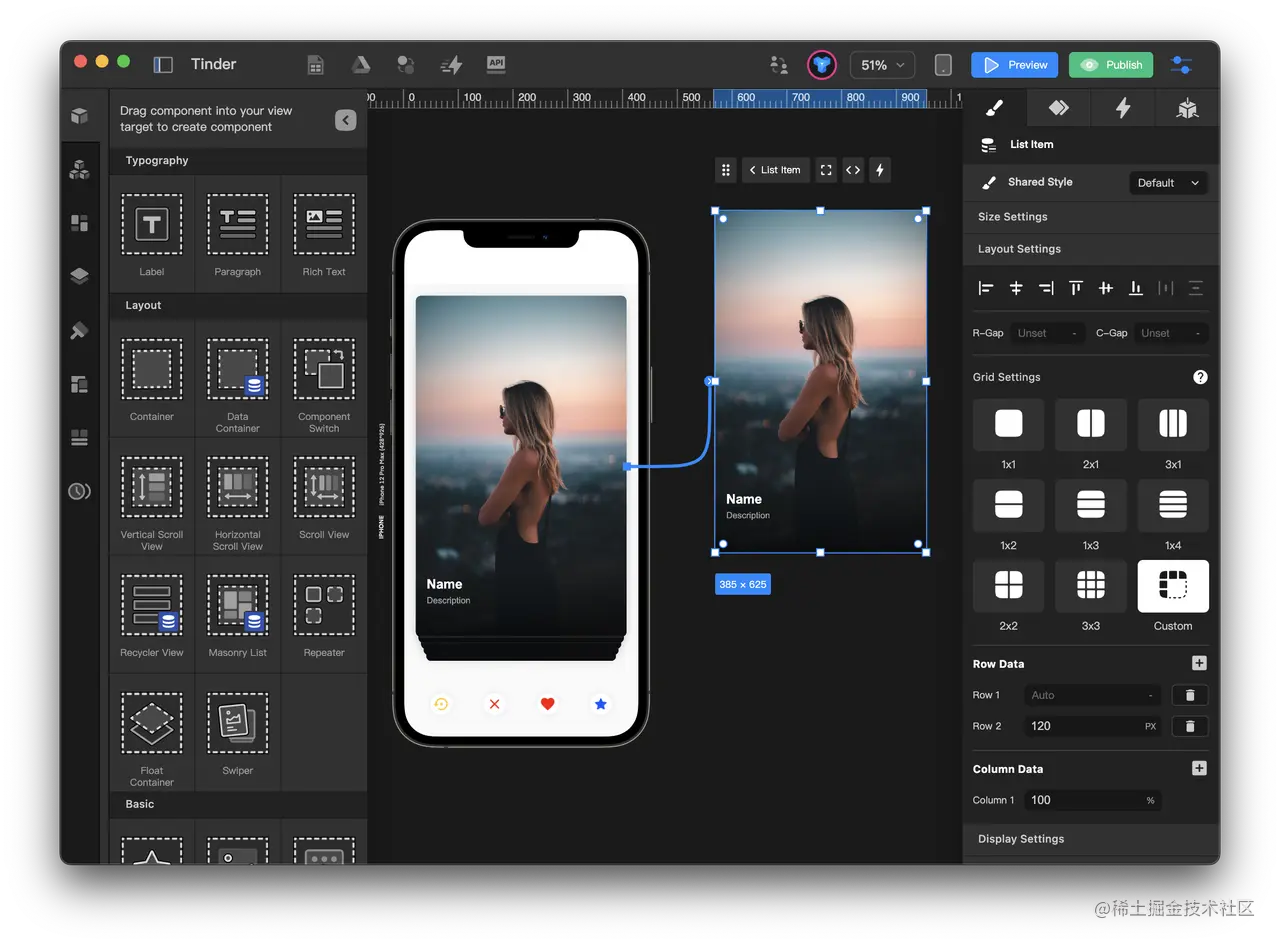
Task: Select the 2x2 grid layout
Action: pos(1008,586)
